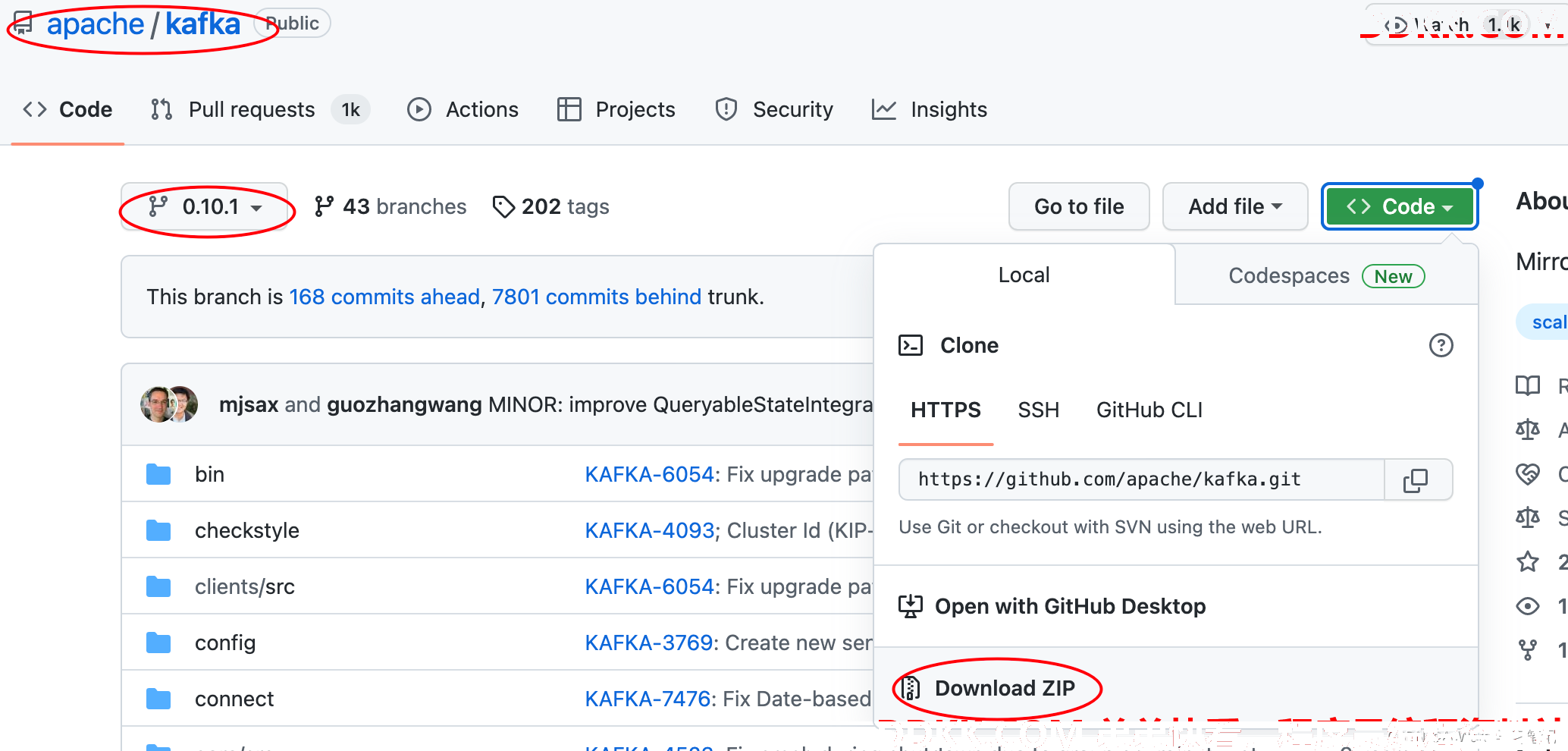Click the Go to file button
The height and width of the screenshot is (751, 1568).
tap(1079, 206)
